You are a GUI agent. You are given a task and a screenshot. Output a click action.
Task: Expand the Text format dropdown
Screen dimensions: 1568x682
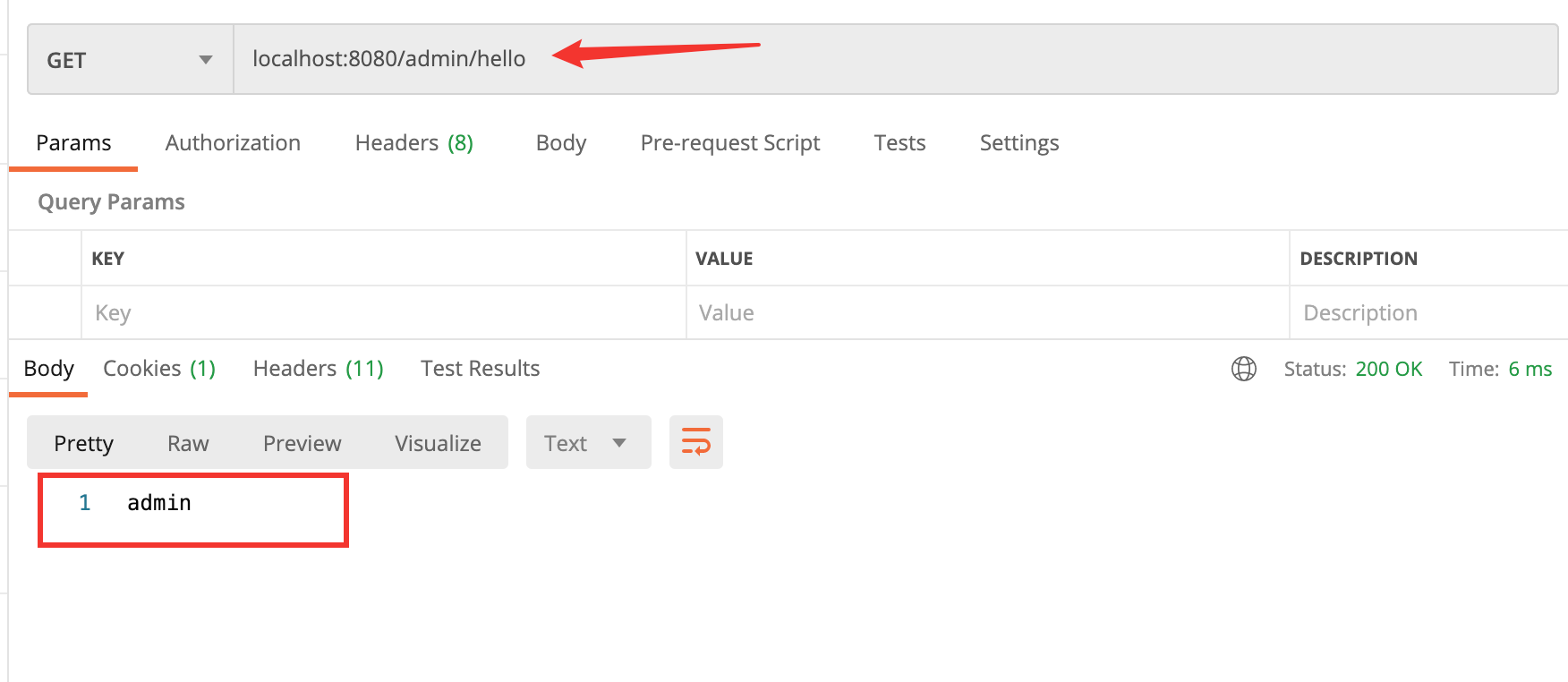[x=588, y=443]
